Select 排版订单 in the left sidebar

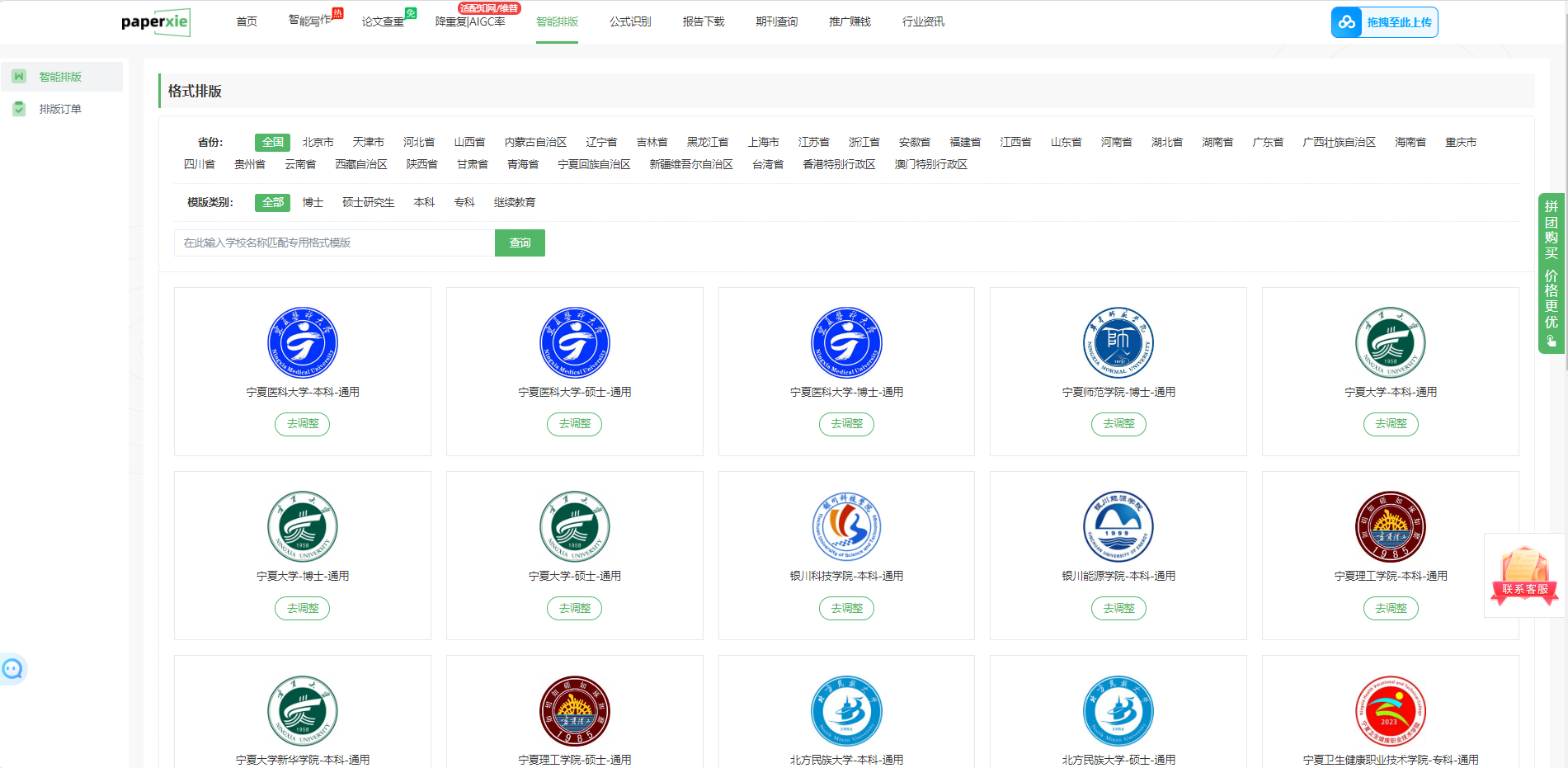(60, 109)
